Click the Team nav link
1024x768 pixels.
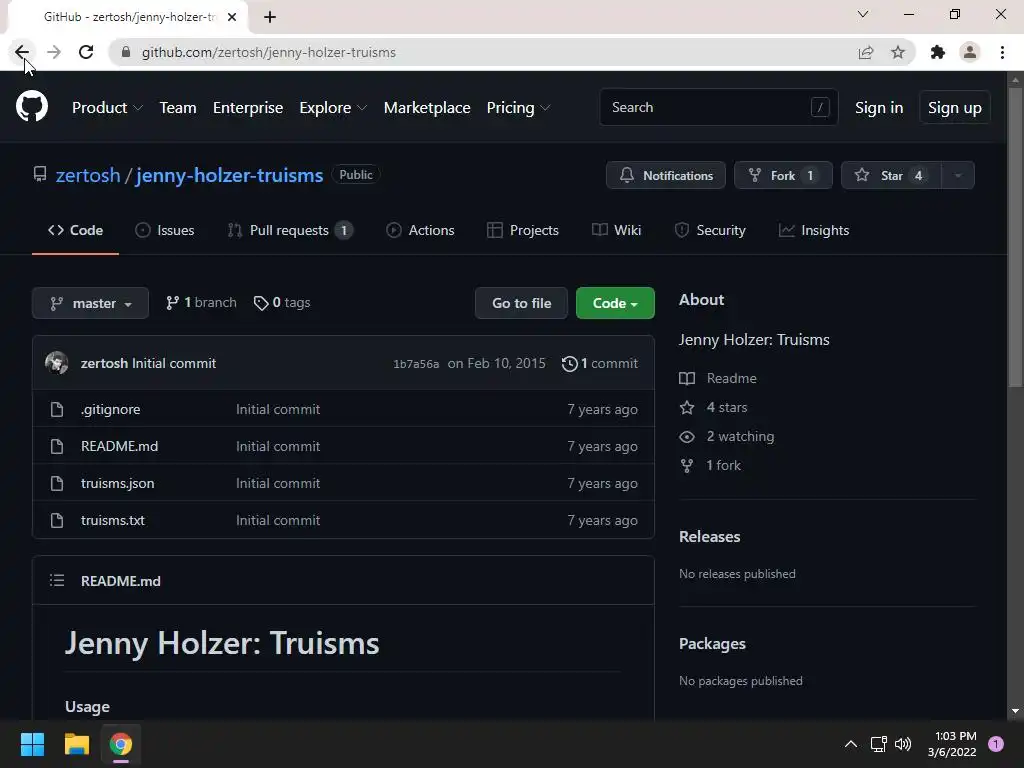click(x=178, y=108)
